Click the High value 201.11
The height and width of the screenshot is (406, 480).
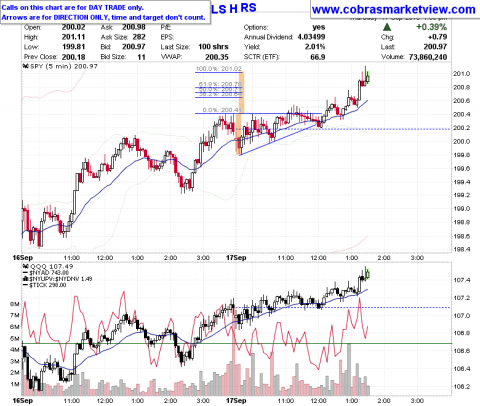pos(73,37)
